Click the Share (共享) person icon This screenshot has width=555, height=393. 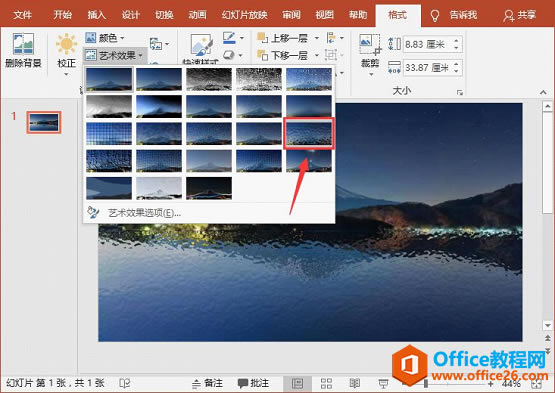point(509,15)
